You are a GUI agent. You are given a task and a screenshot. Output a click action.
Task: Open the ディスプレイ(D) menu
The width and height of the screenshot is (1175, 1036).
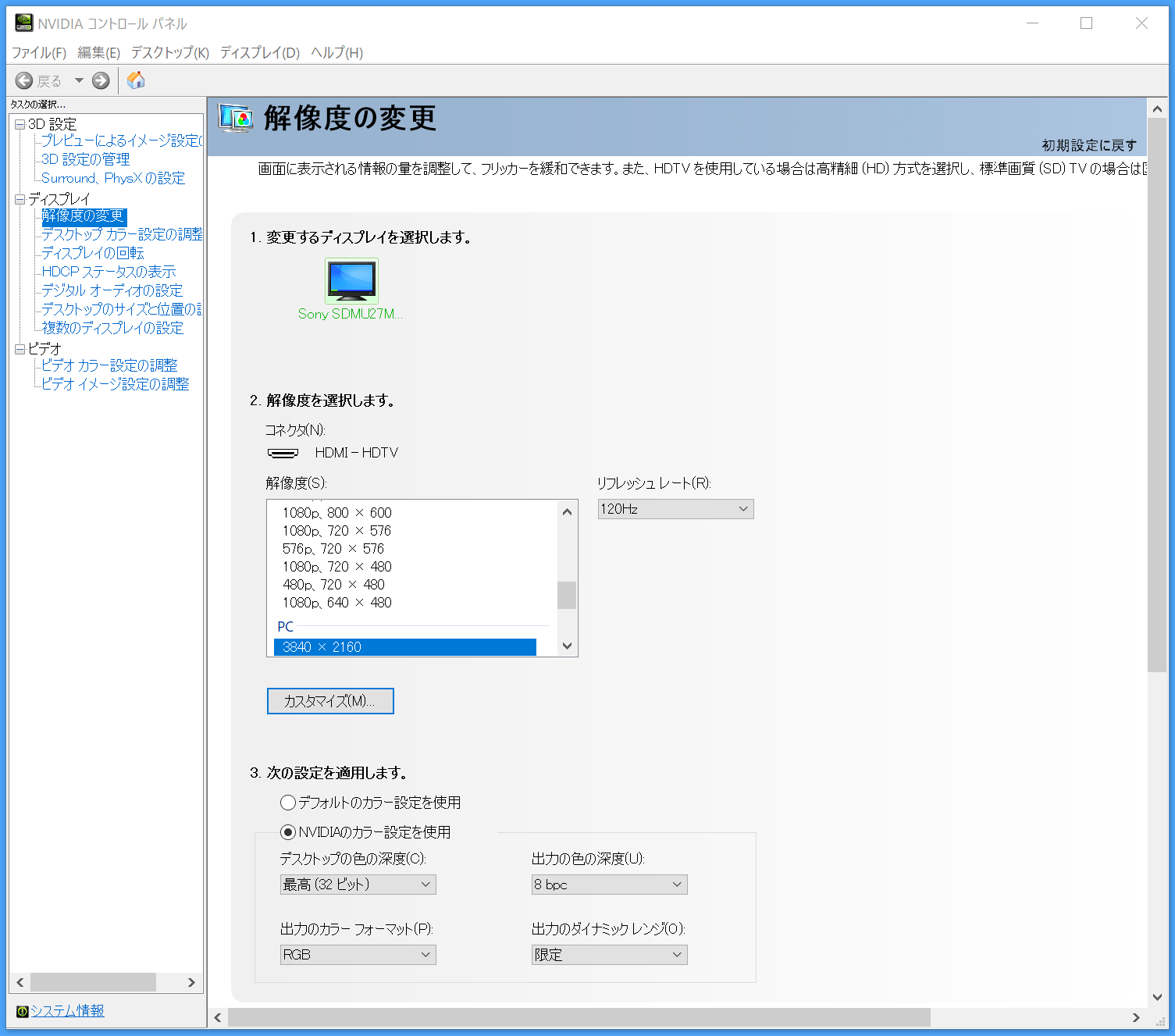[x=260, y=52]
